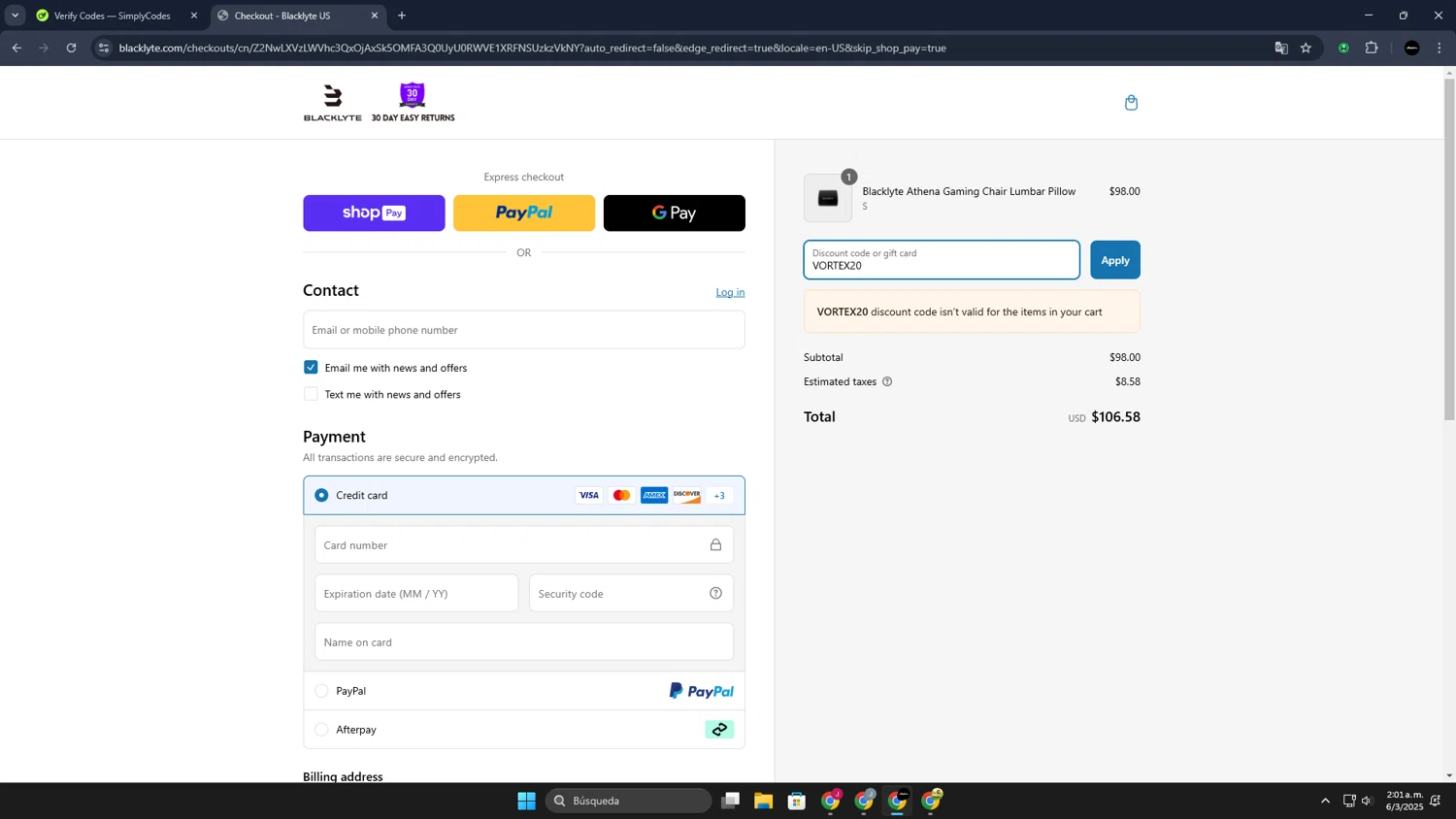Screen dimensions: 1456x819
Task: Open the browser profile avatar
Action: click(1412, 48)
